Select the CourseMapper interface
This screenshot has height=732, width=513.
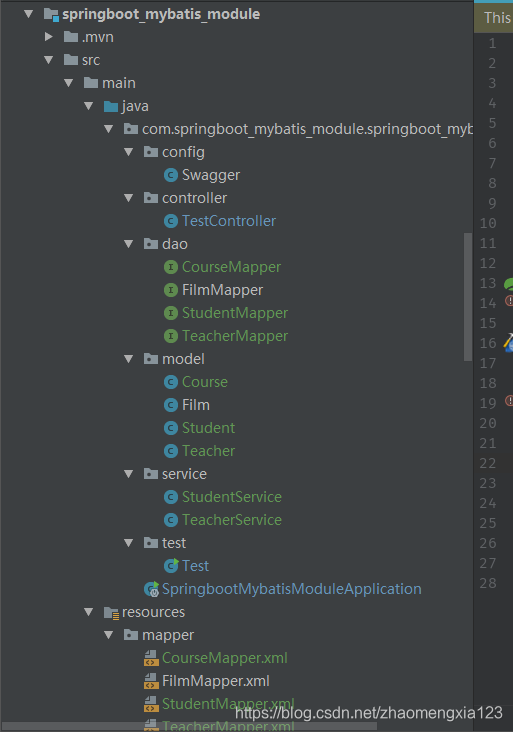point(232,267)
